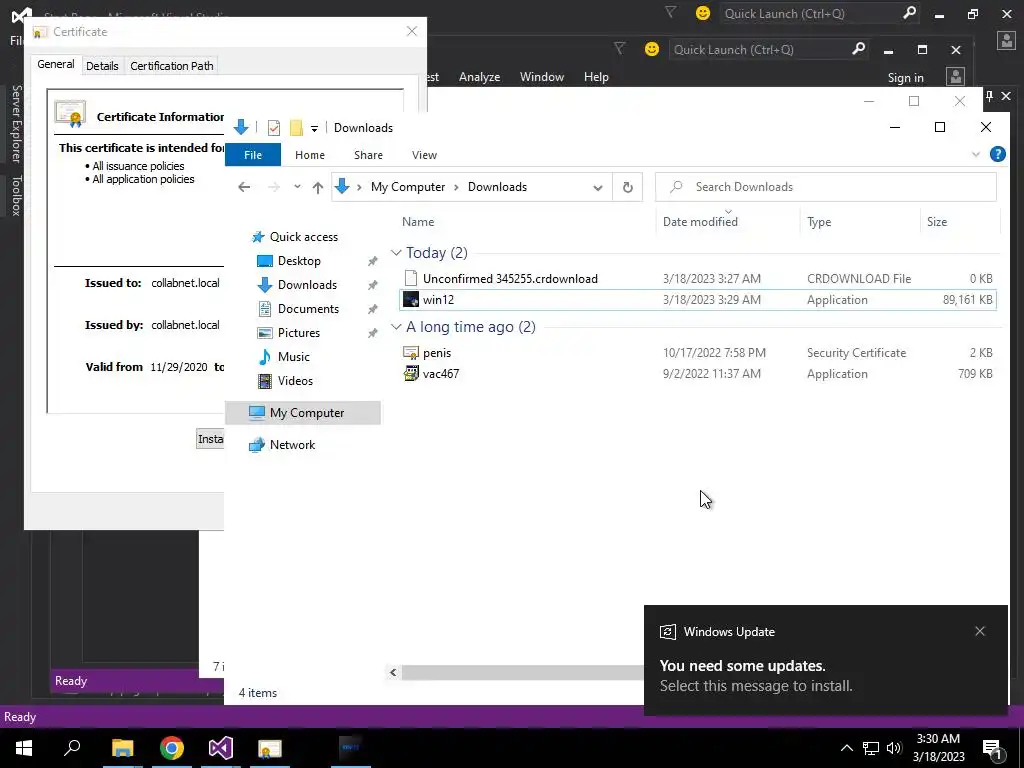This screenshot has height=768, width=1024.
Task: Open taskbar search
Action: pyautogui.click(x=72, y=748)
